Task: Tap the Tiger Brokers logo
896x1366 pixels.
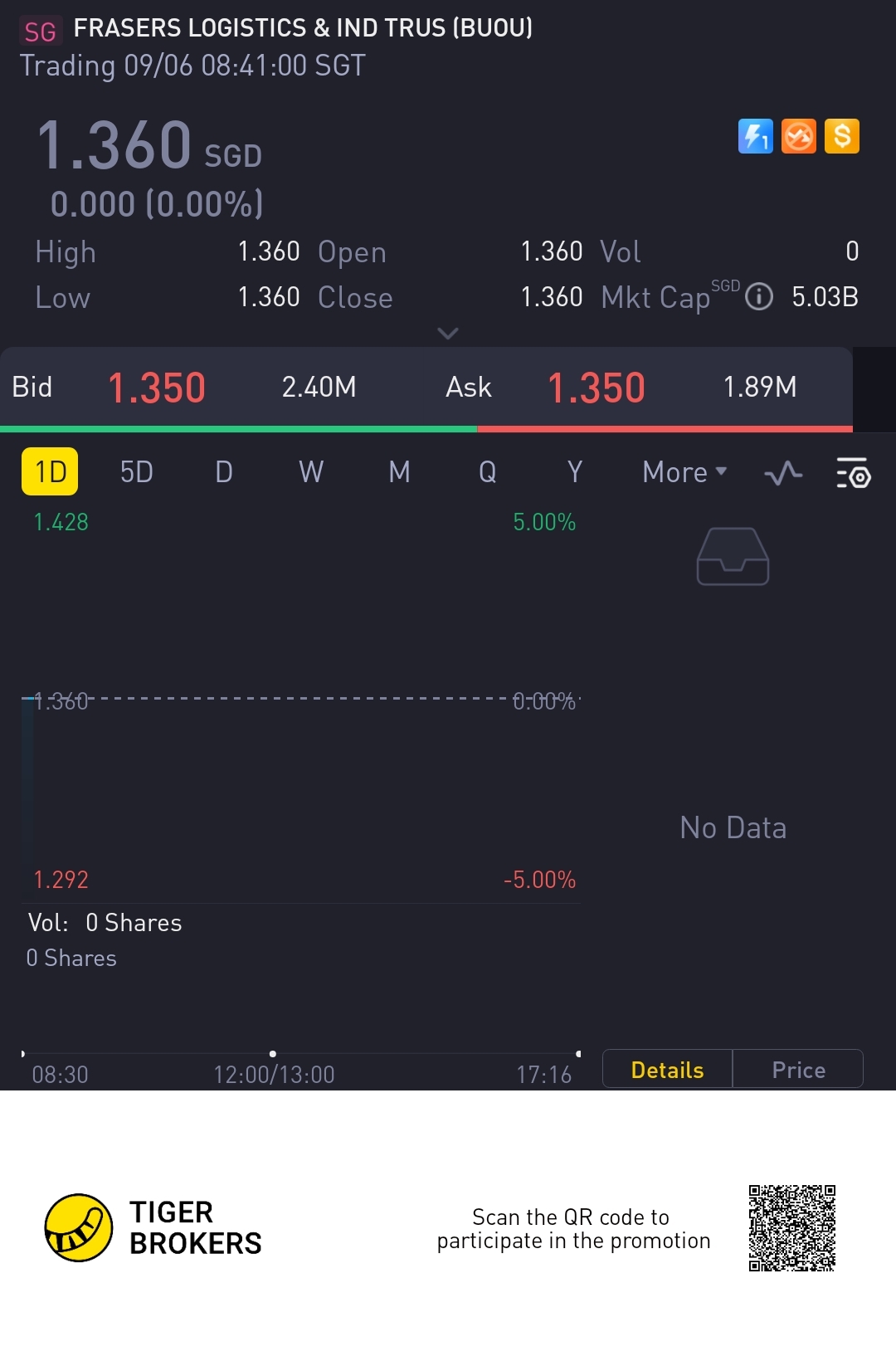Action: [79, 1228]
